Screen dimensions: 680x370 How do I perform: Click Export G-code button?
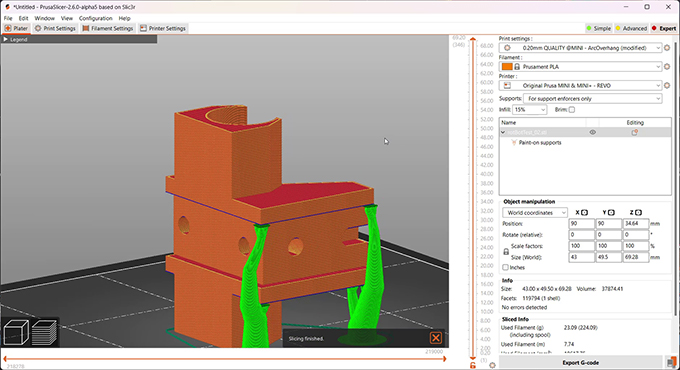click(581, 363)
